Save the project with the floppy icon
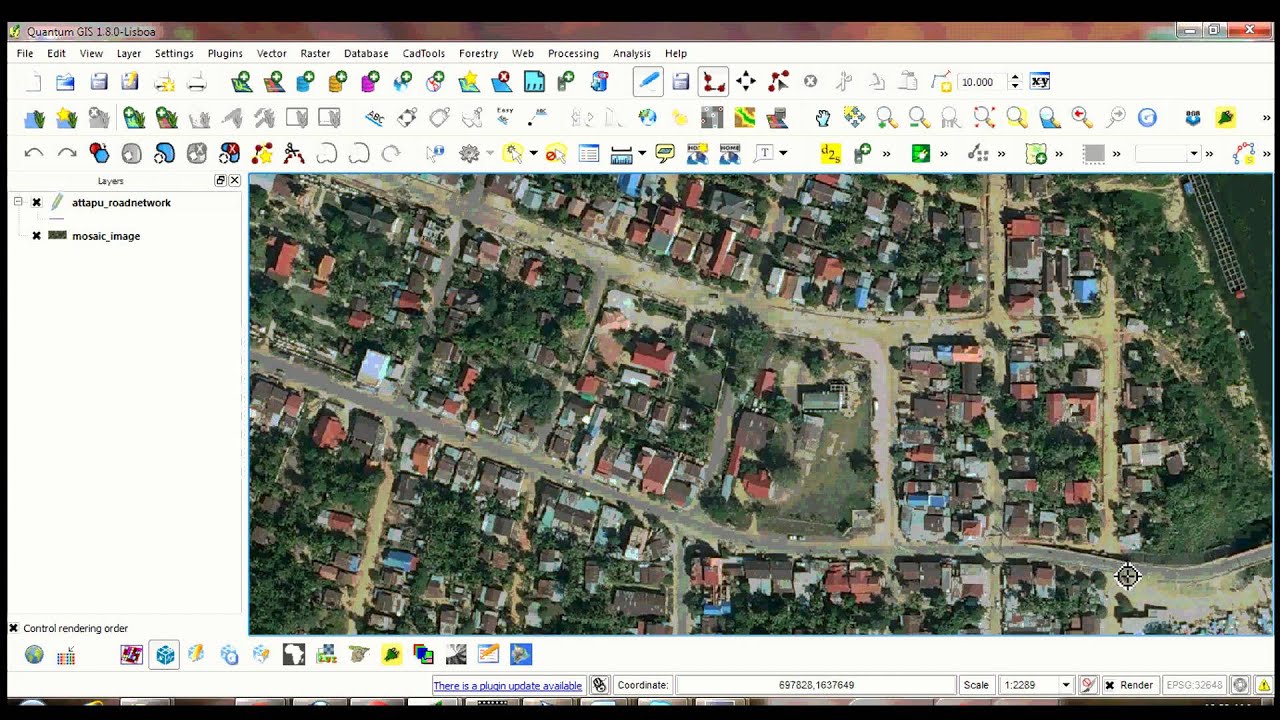Screen dimensions: 1280x720 [98, 82]
